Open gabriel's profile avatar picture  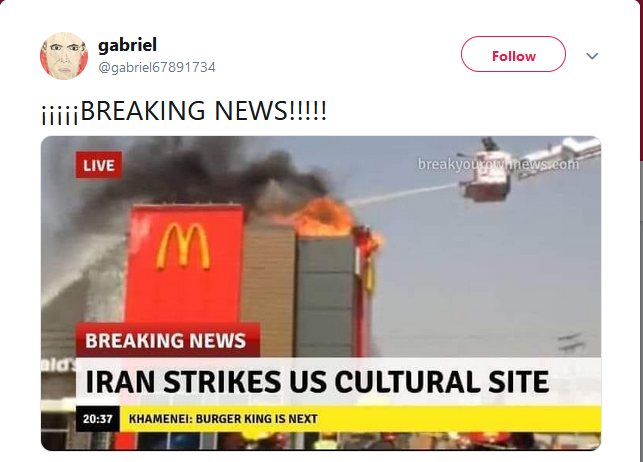point(64,56)
